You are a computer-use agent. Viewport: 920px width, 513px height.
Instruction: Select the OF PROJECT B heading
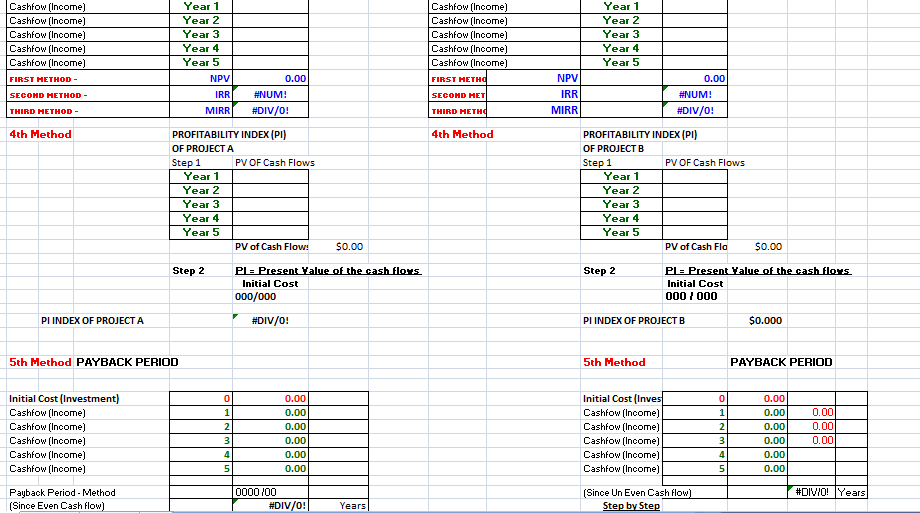tap(613, 148)
